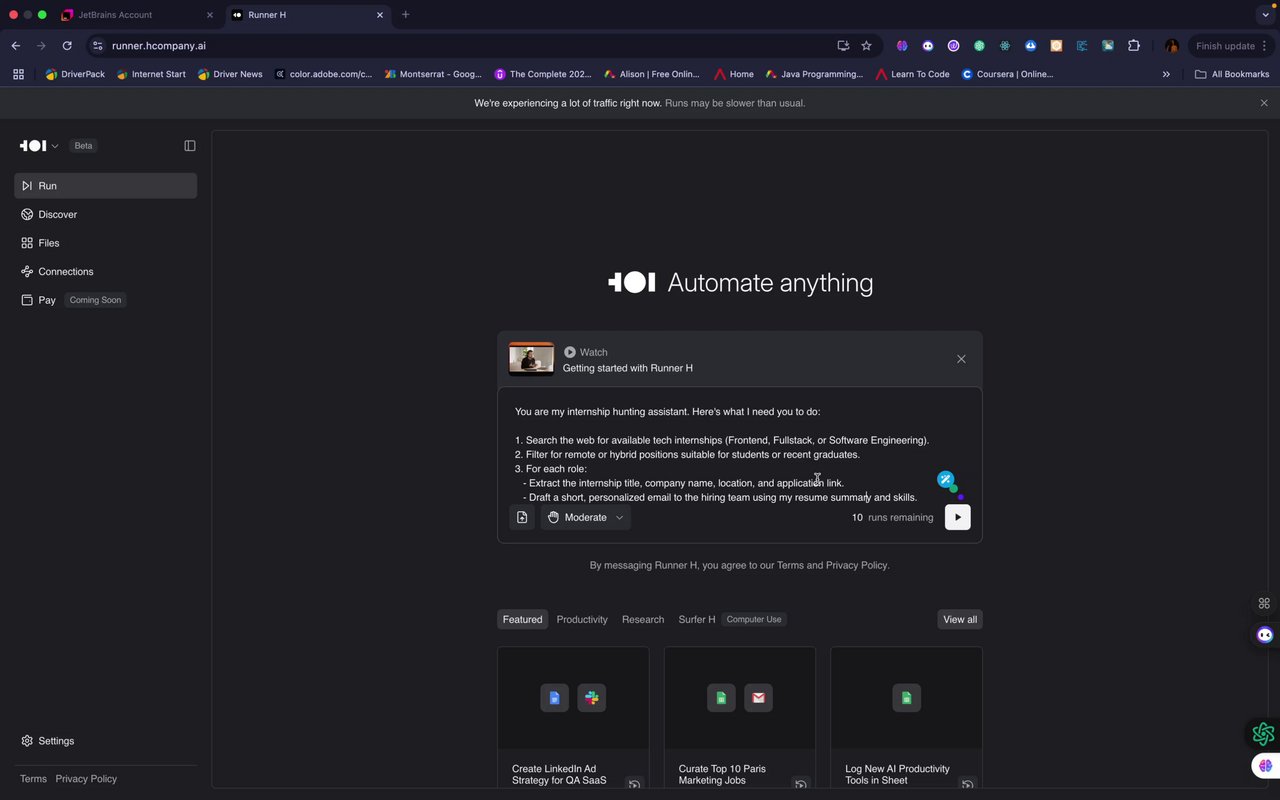Click the Google Docs icon on LinkedIn Ad card
Image resolution: width=1280 pixels, height=800 pixels.
point(555,698)
